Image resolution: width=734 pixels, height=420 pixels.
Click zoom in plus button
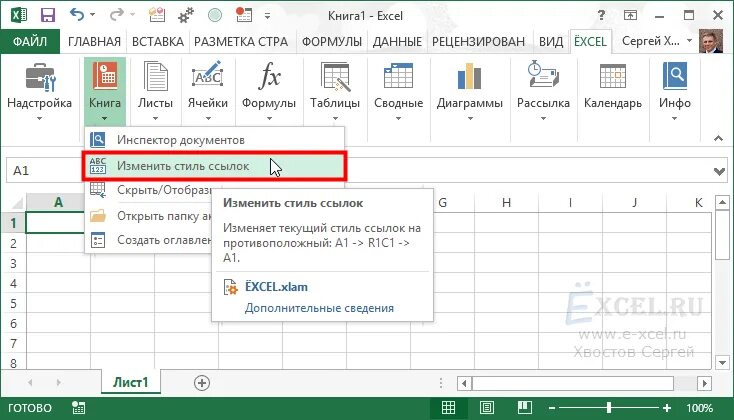click(667, 408)
